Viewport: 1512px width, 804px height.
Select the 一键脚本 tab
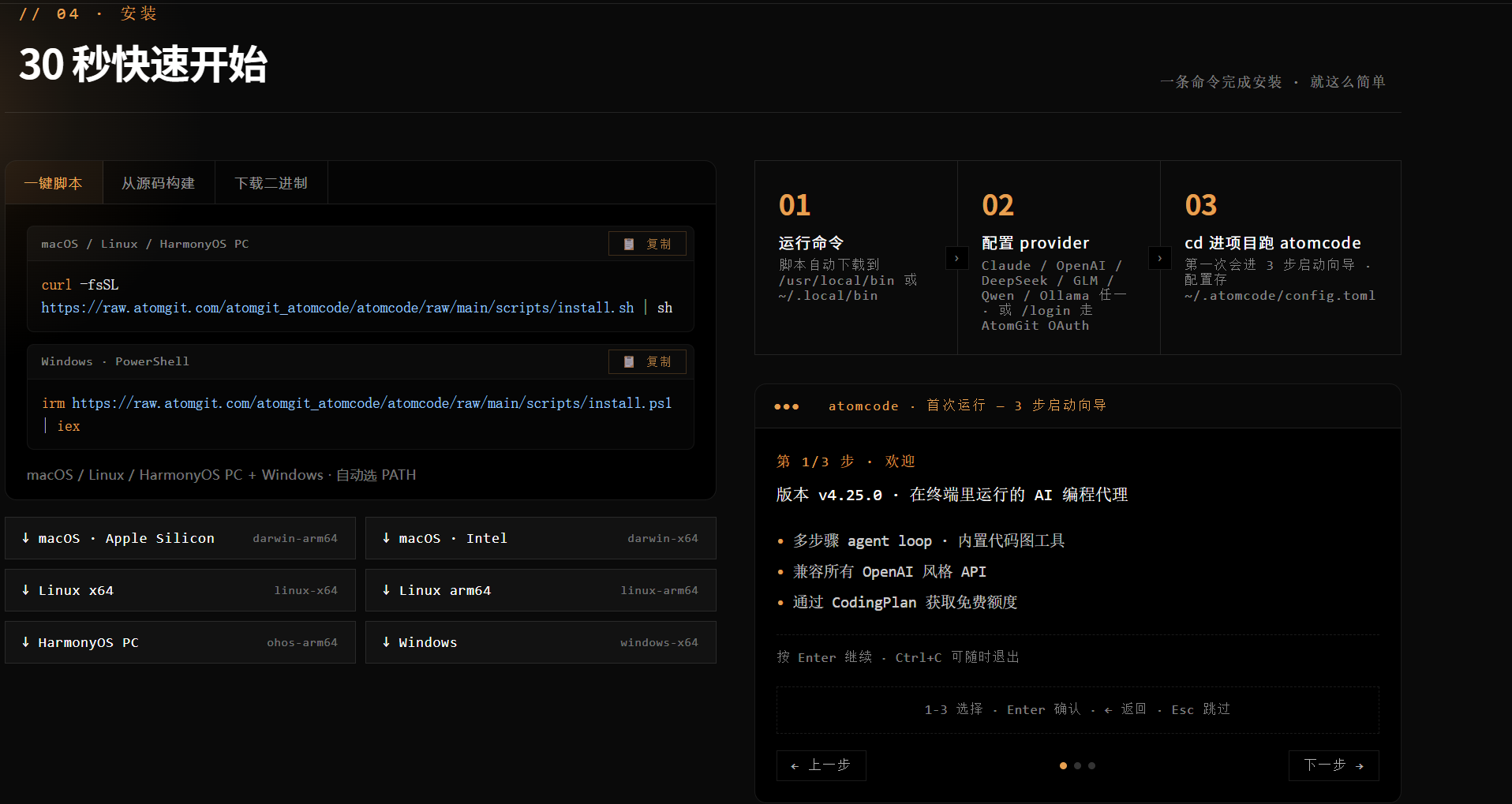tap(54, 183)
